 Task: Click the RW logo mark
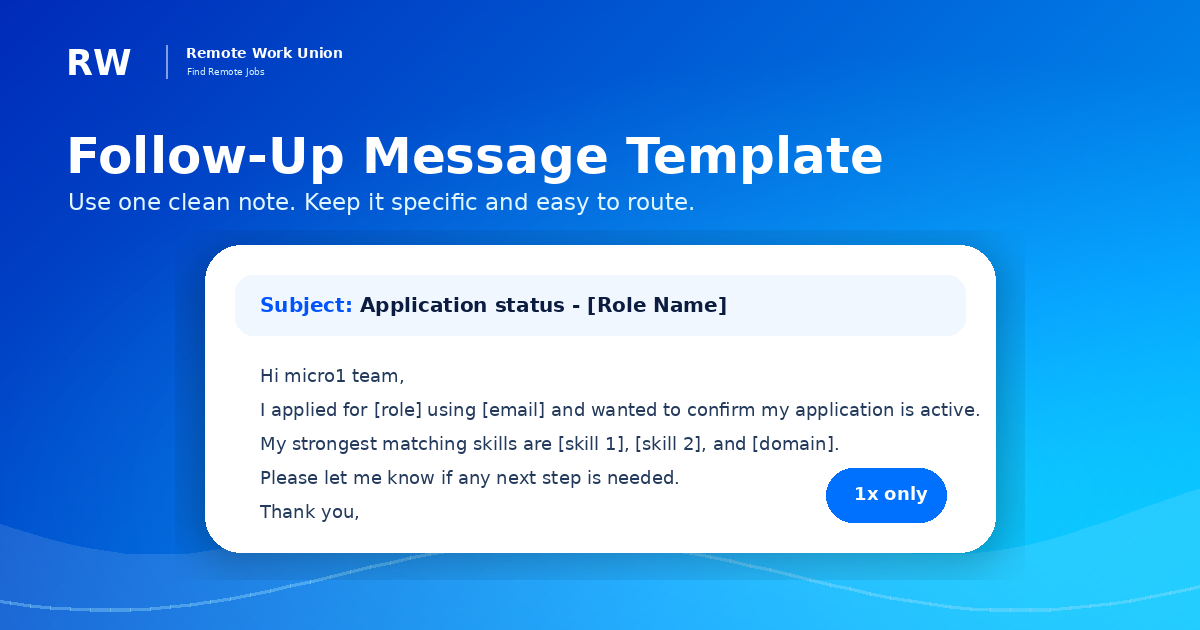coord(99,63)
